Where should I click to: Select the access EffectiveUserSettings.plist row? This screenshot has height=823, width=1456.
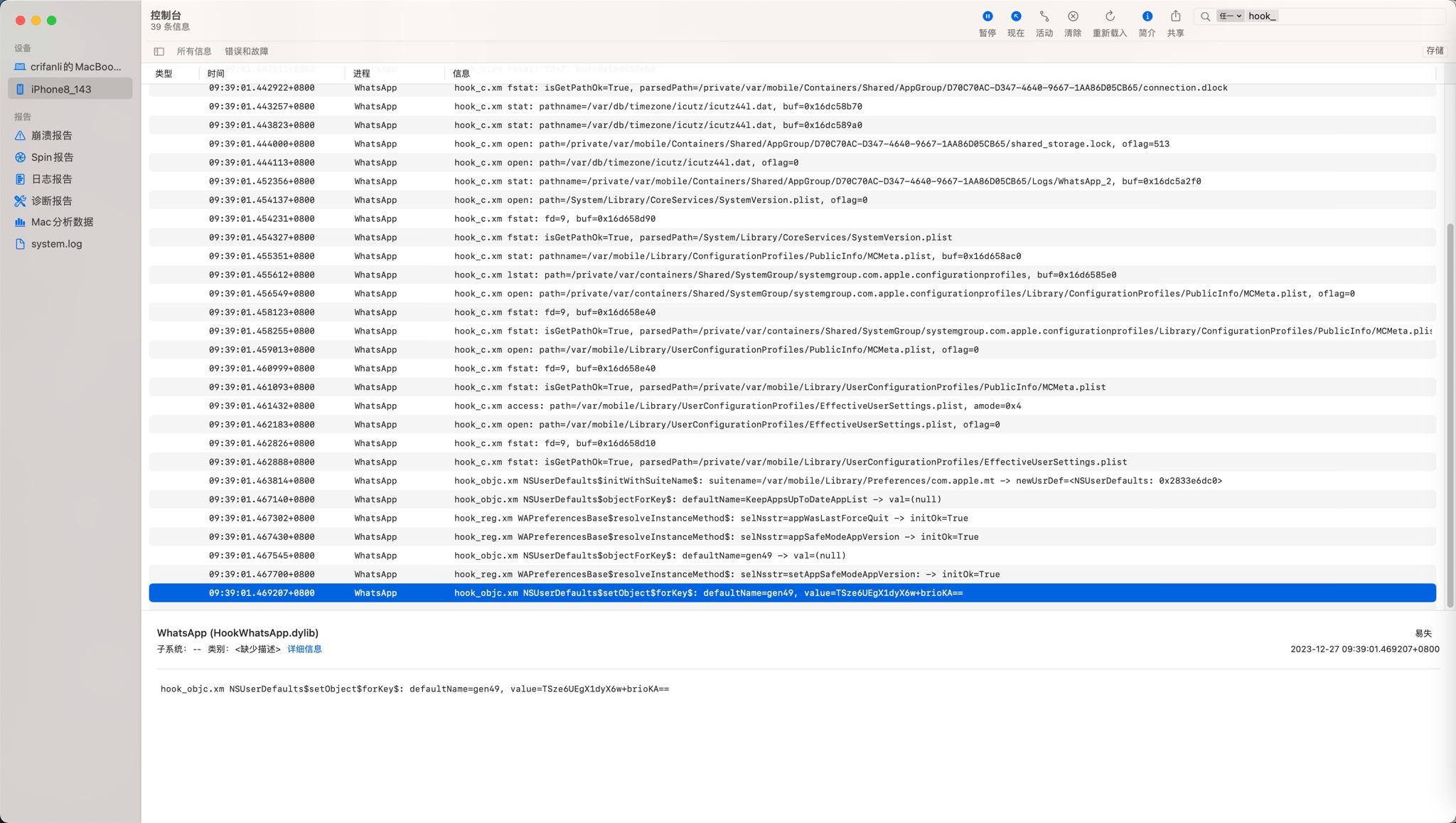click(792, 406)
